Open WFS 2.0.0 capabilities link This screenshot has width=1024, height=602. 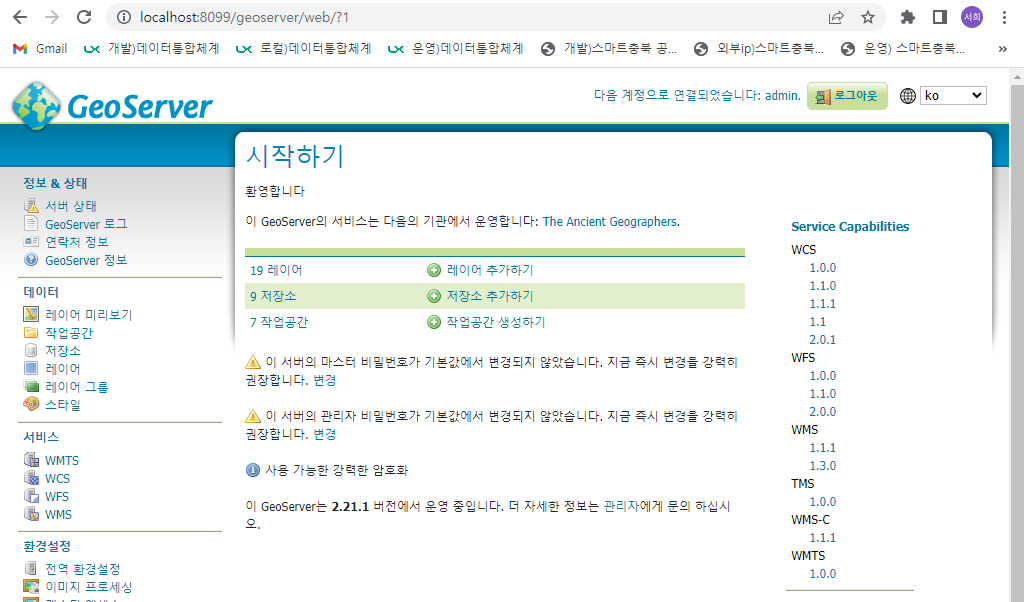pos(822,411)
